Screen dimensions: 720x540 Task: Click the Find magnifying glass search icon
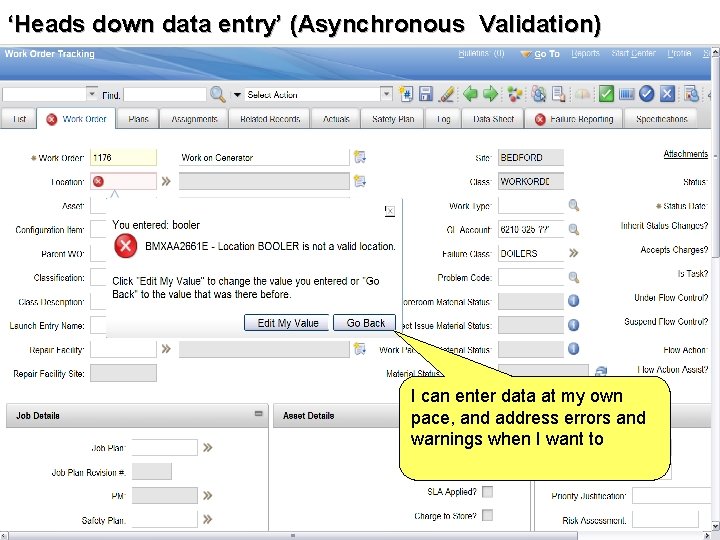pos(218,95)
